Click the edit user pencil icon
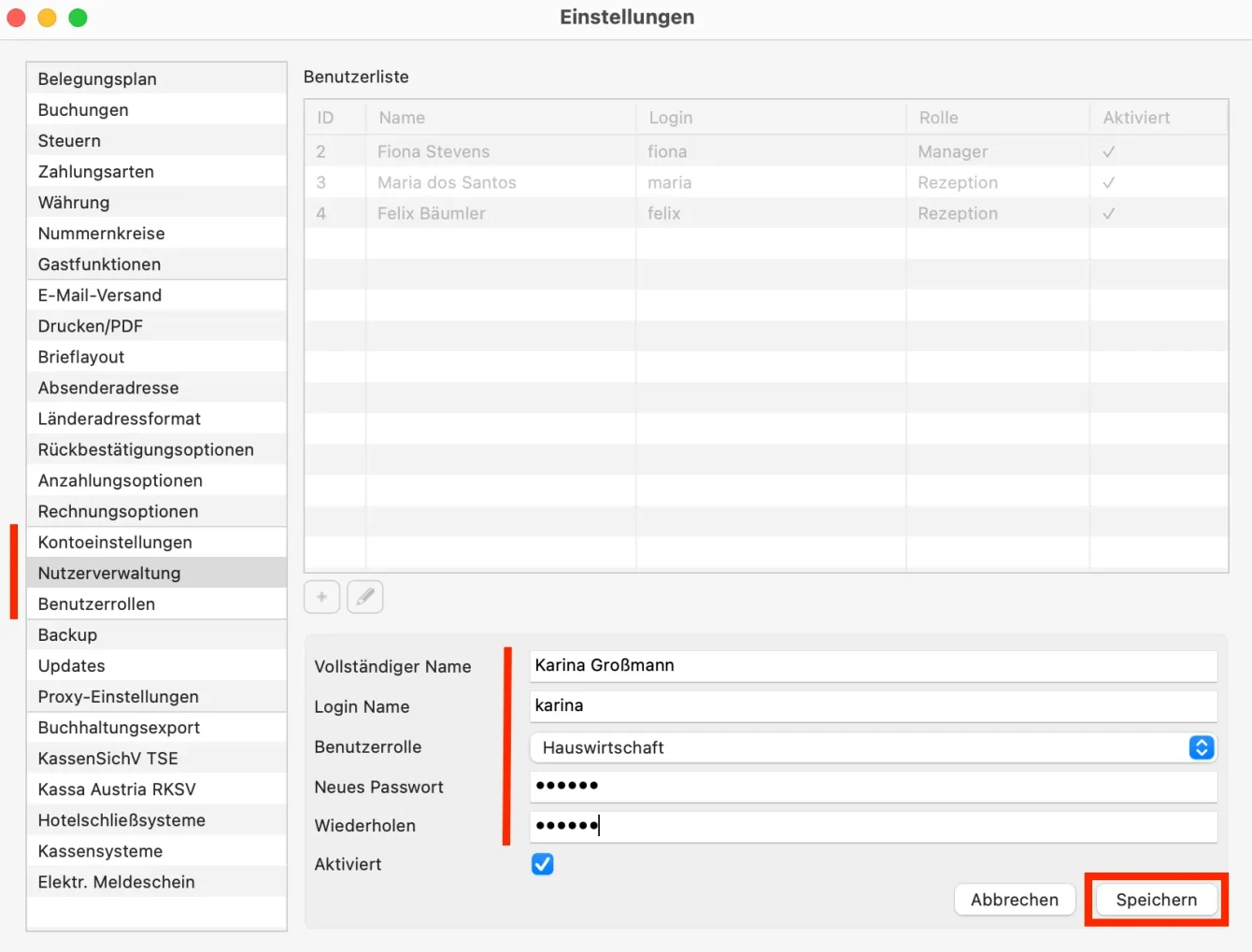Viewport: 1252px width, 952px height. point(365,596)
